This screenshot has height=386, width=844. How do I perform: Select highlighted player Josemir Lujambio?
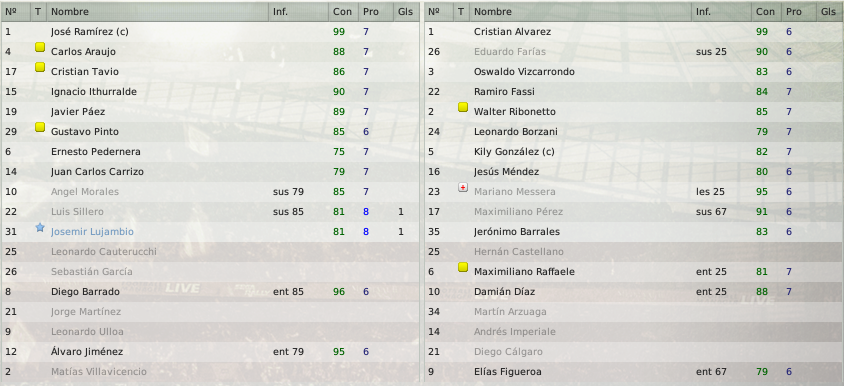click(92, 232)
